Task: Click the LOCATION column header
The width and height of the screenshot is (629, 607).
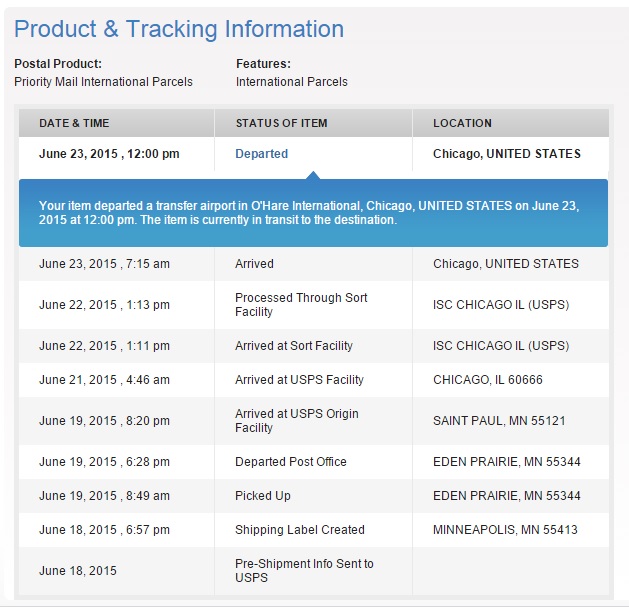Action: 462,123
